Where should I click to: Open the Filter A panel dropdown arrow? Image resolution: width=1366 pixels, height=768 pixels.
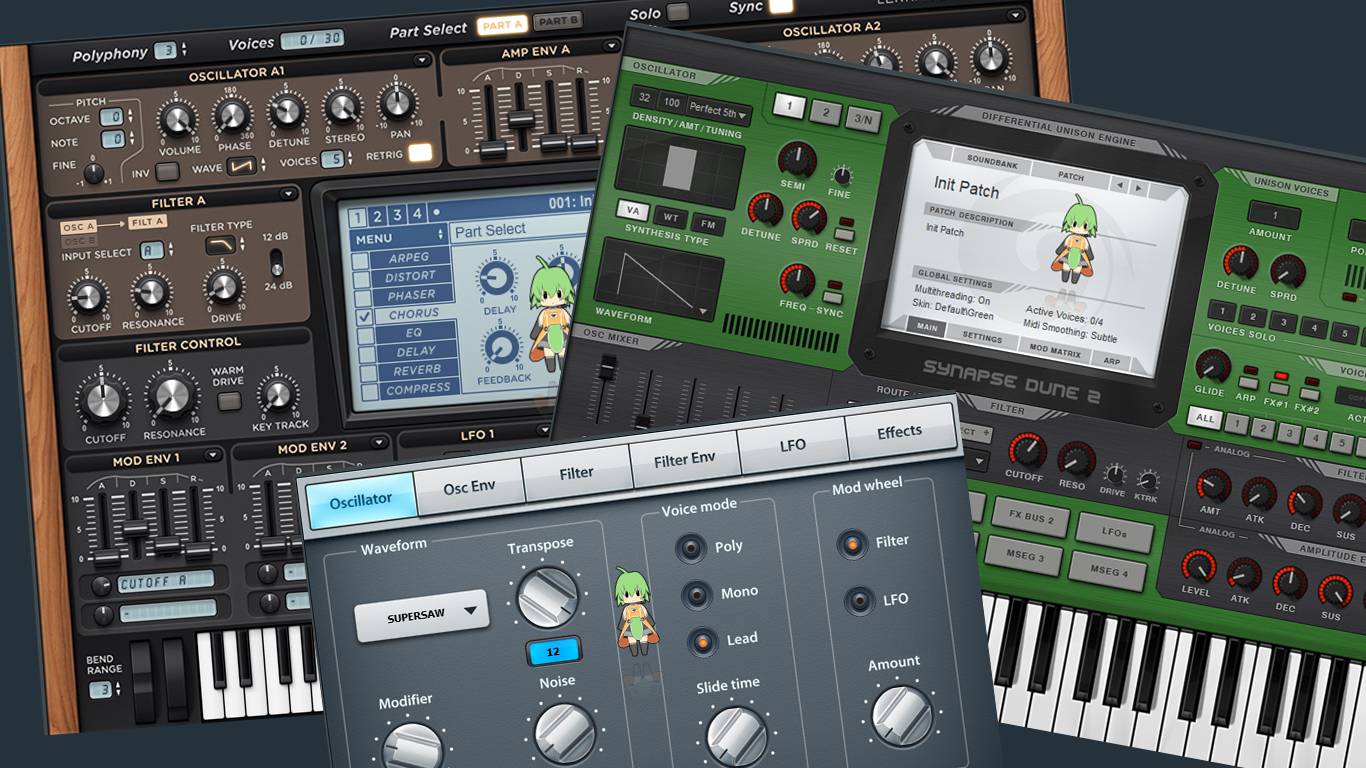289,193
